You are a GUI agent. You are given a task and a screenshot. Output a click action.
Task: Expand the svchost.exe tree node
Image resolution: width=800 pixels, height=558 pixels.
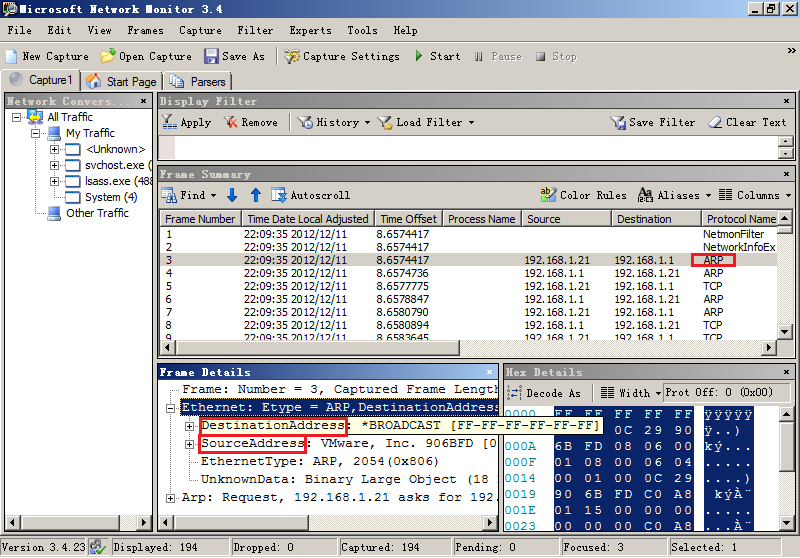tap(54, 165)
